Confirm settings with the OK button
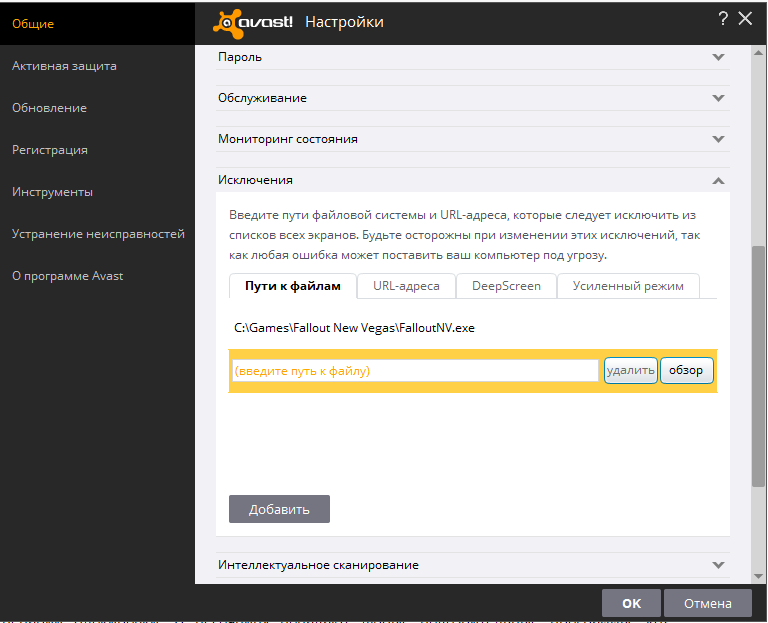Image resolution: width=768 pixels, height=623 pixels. tap(631, 603)
